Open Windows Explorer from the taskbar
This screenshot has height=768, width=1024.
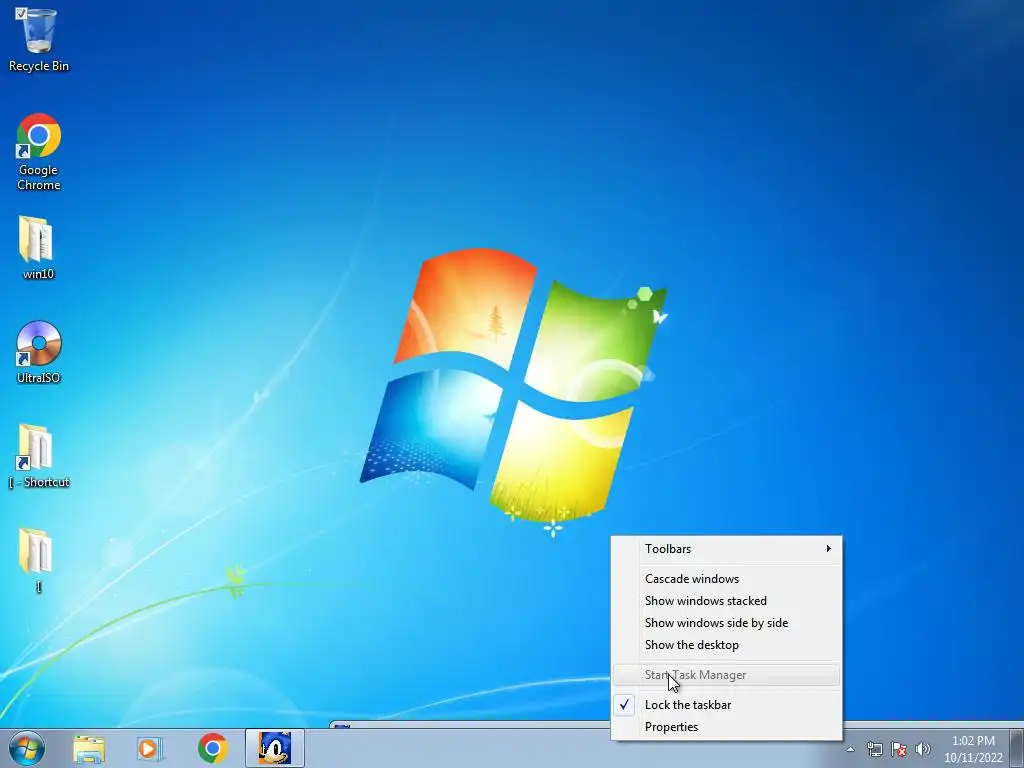(89, 748)
